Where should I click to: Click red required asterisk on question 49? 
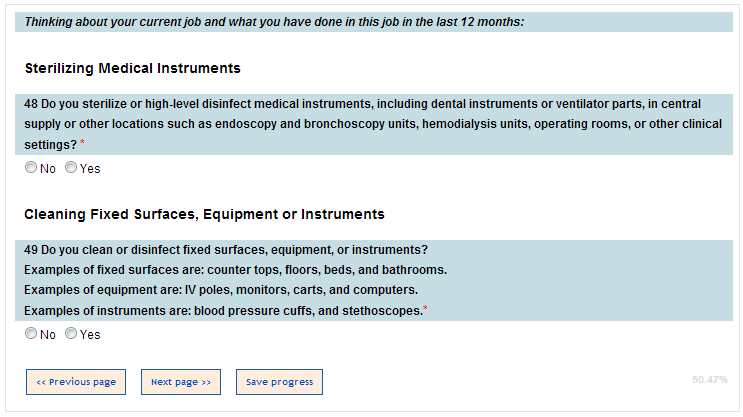[x=425, y=310]
